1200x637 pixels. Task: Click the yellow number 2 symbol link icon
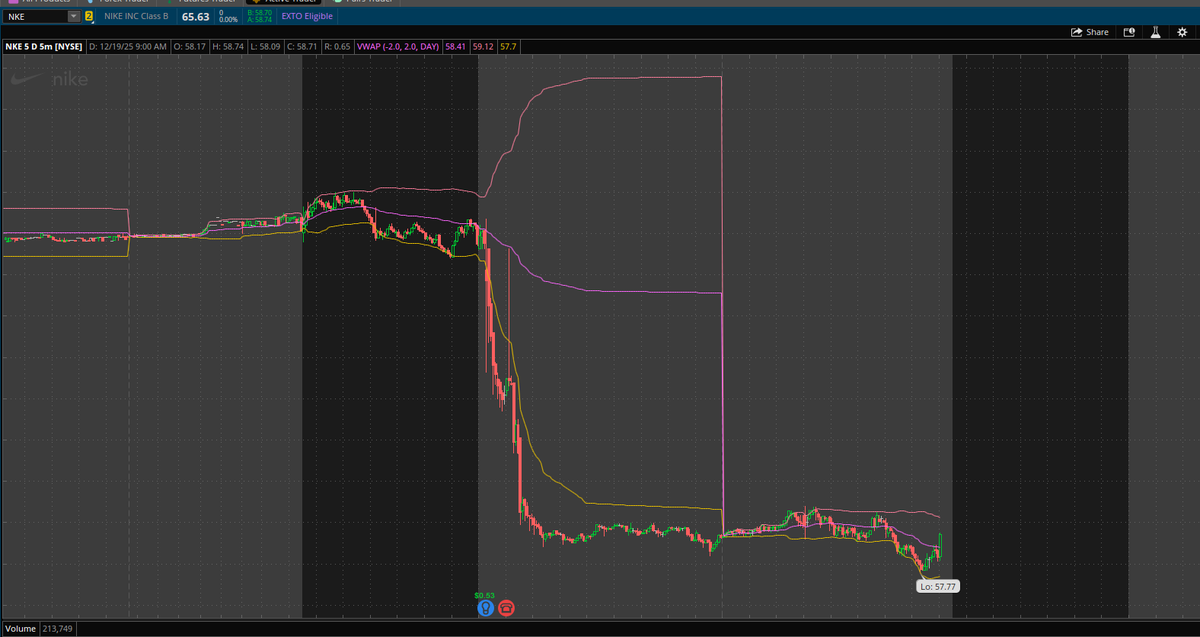[89, 17]
